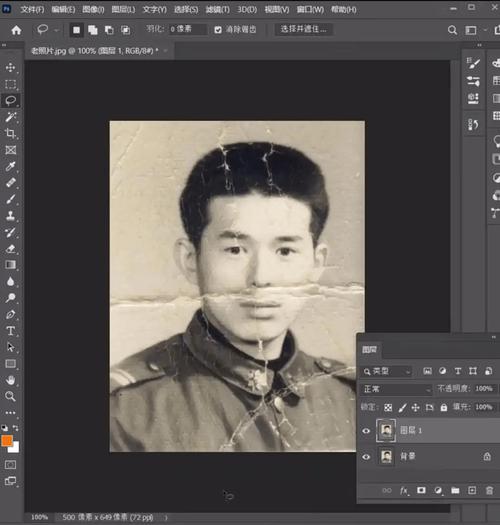Click the 选择并遮住 button

pos(303,29)
